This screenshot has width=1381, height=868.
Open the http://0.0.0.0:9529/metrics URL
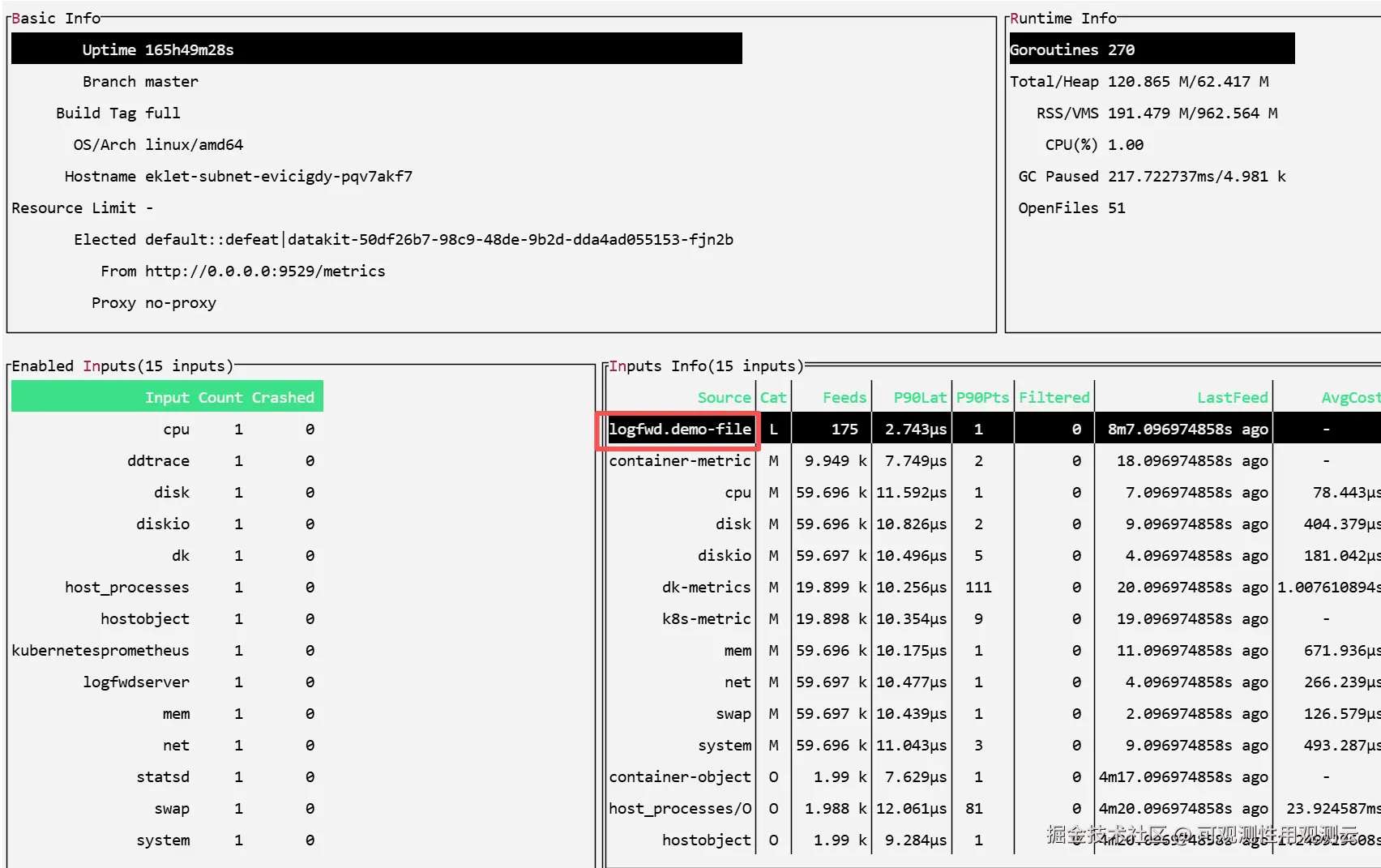(265, 271)
